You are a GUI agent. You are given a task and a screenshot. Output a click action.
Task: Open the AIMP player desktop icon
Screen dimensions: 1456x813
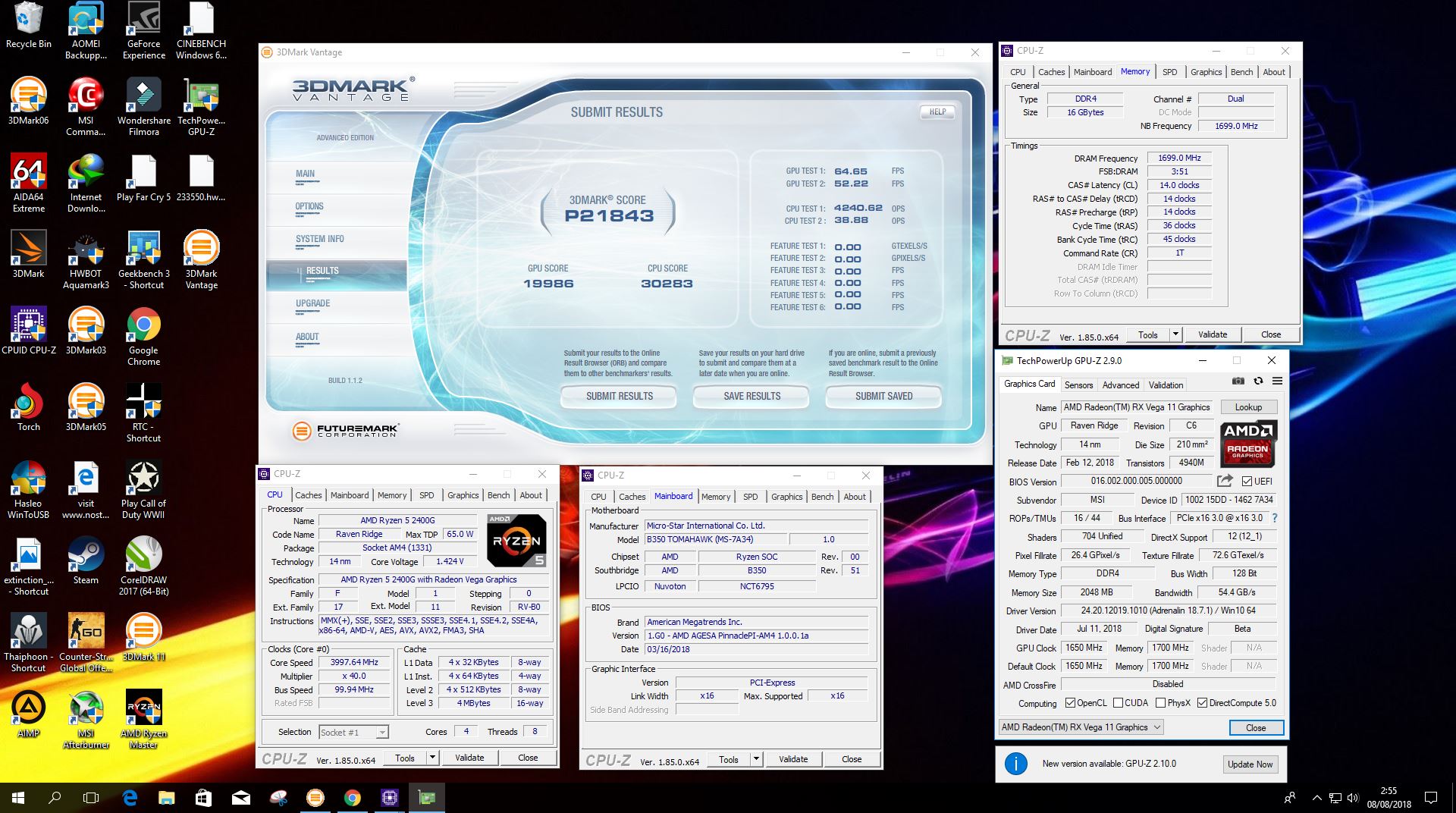click(29, 714)
